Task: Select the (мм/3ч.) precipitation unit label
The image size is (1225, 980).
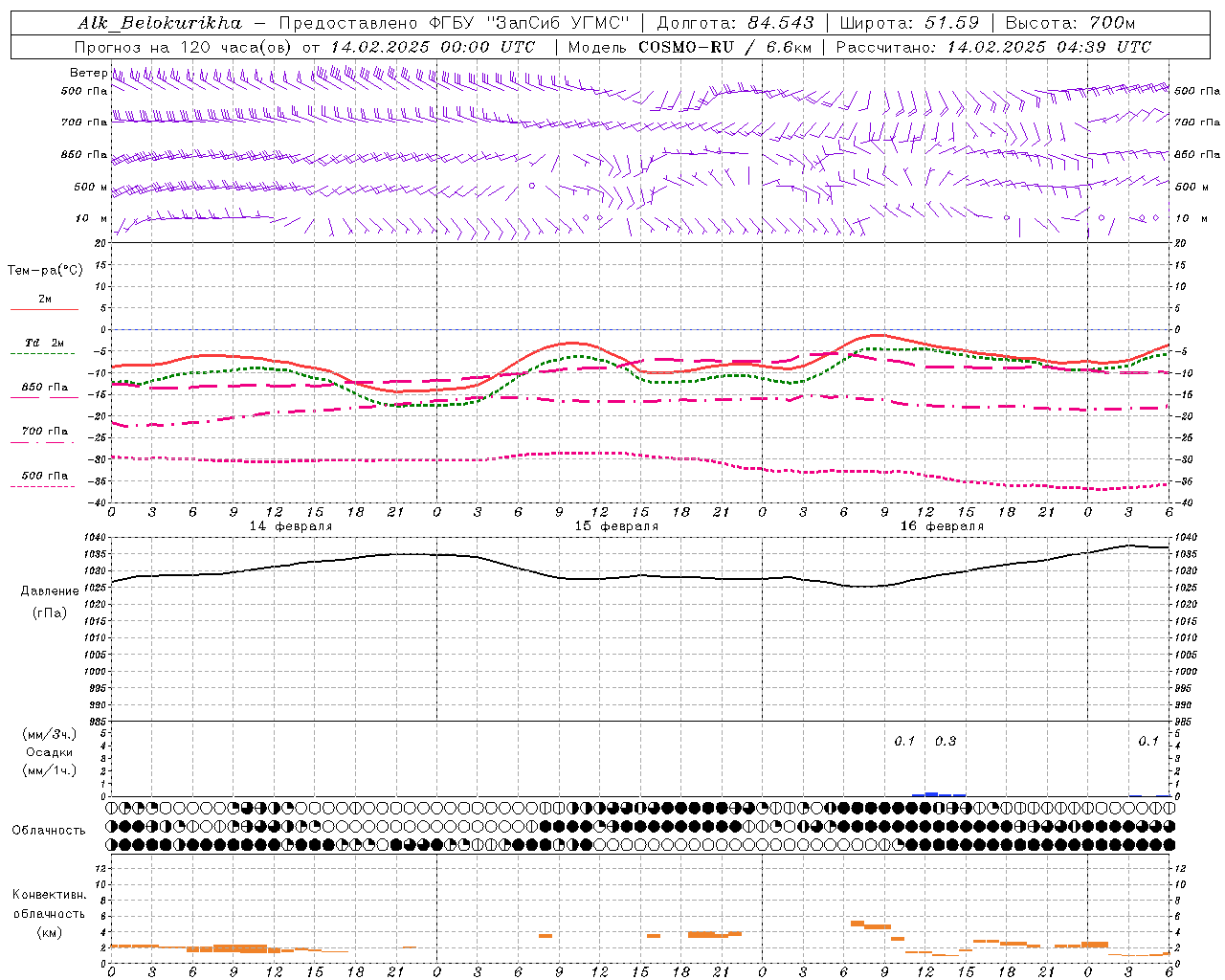Action: click(x=50, y=734)
